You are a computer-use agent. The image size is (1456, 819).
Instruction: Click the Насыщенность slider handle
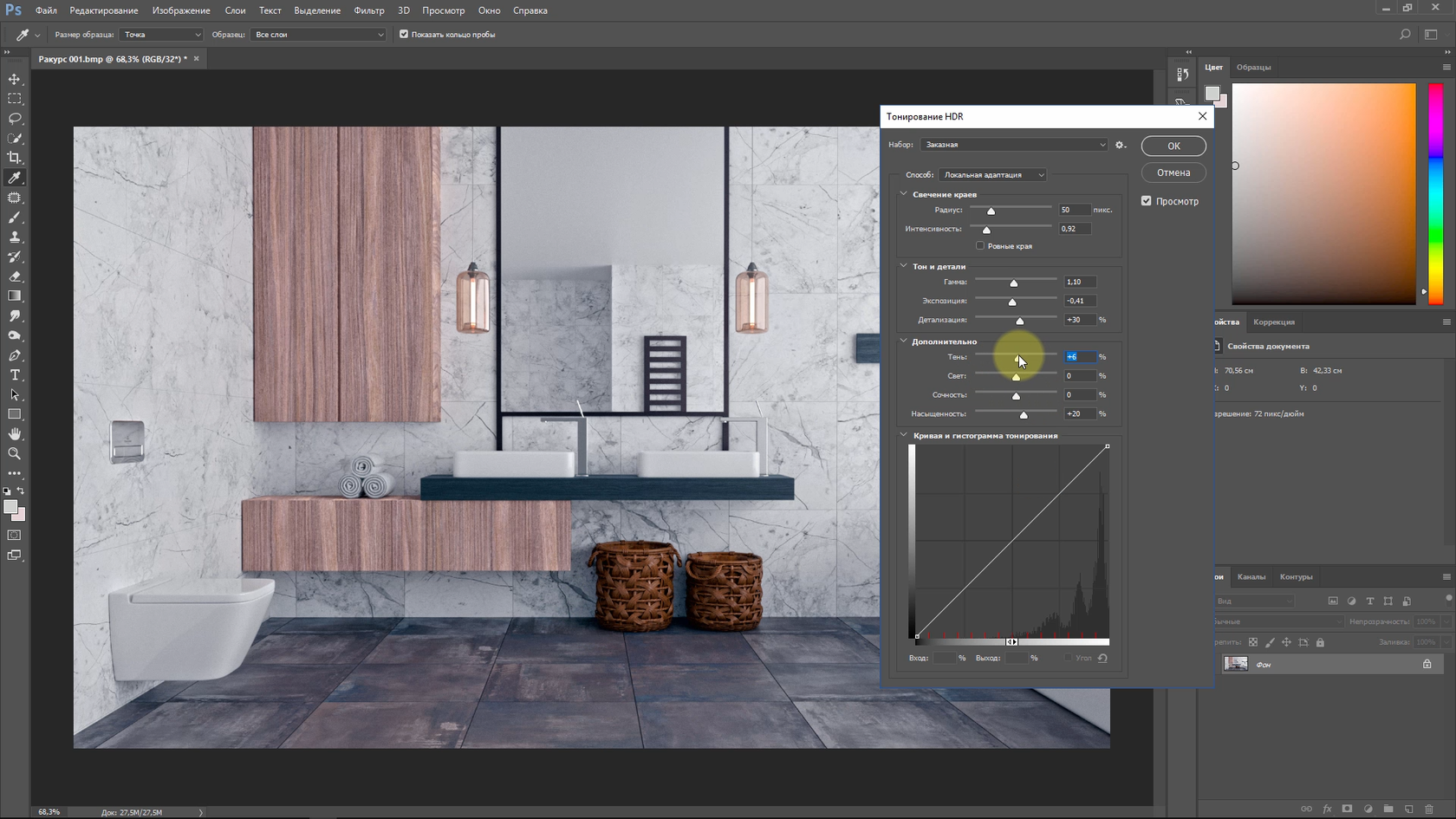click(x=1024, y=415)
